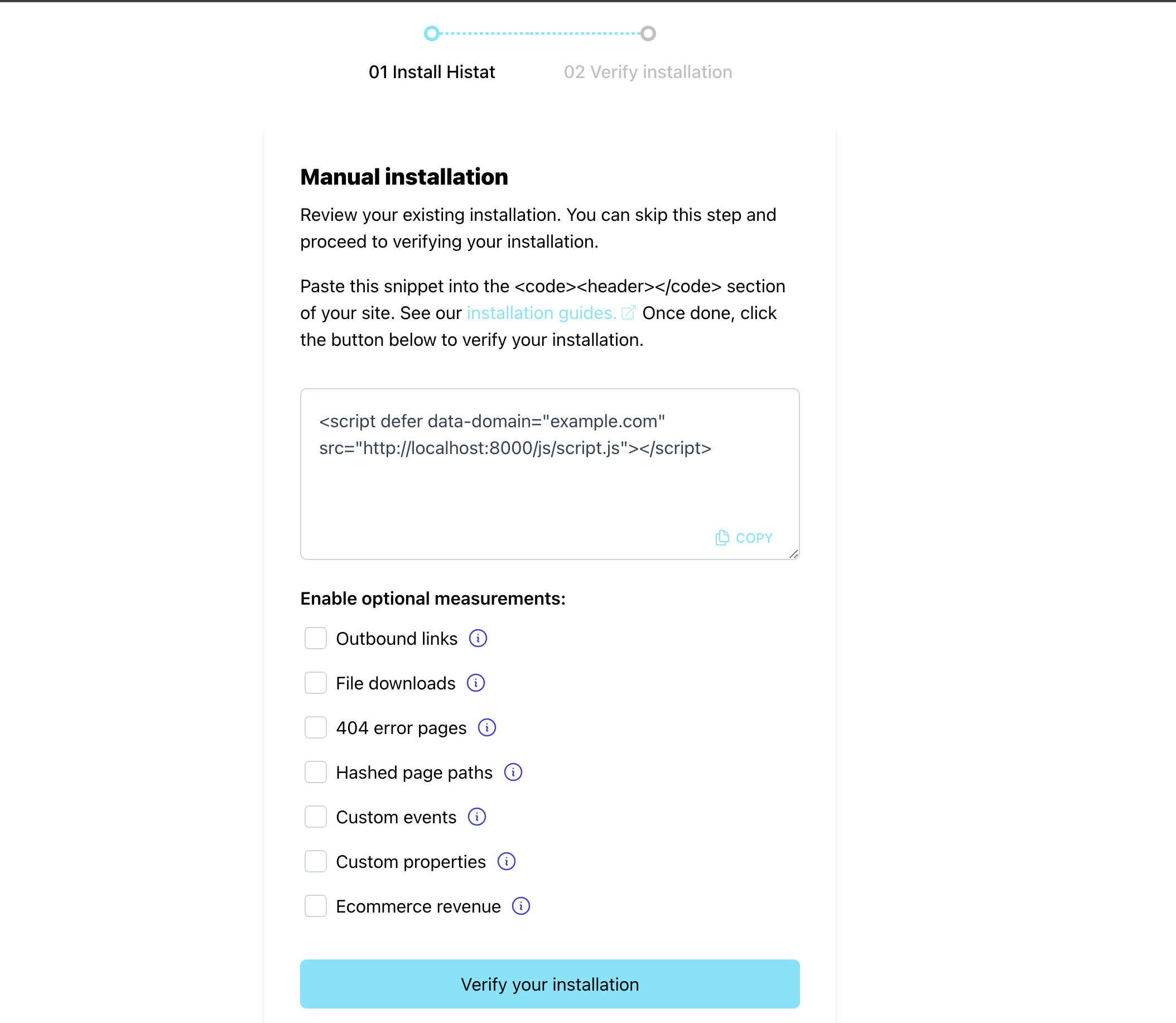The image size is (1176, 1023).
Task: Enable the File downloads checkbox
Action: [314, 683]
